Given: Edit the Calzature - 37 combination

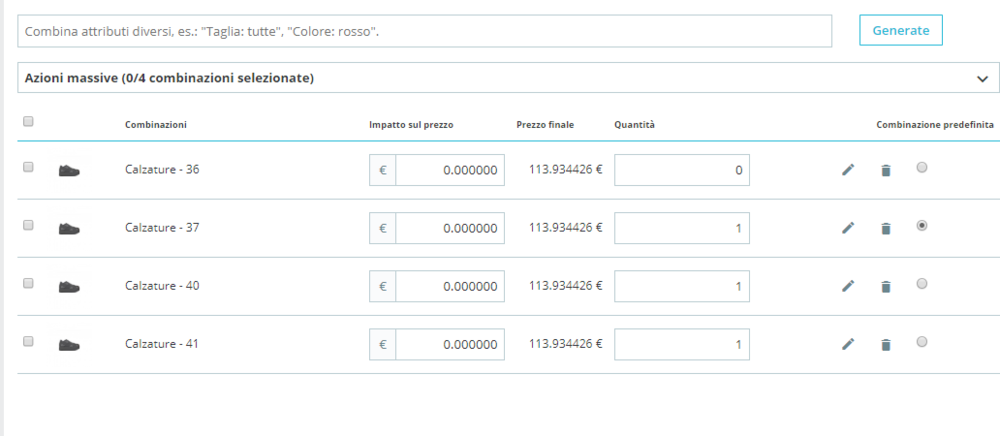Looking at the screenshot, I should (848, 228).
